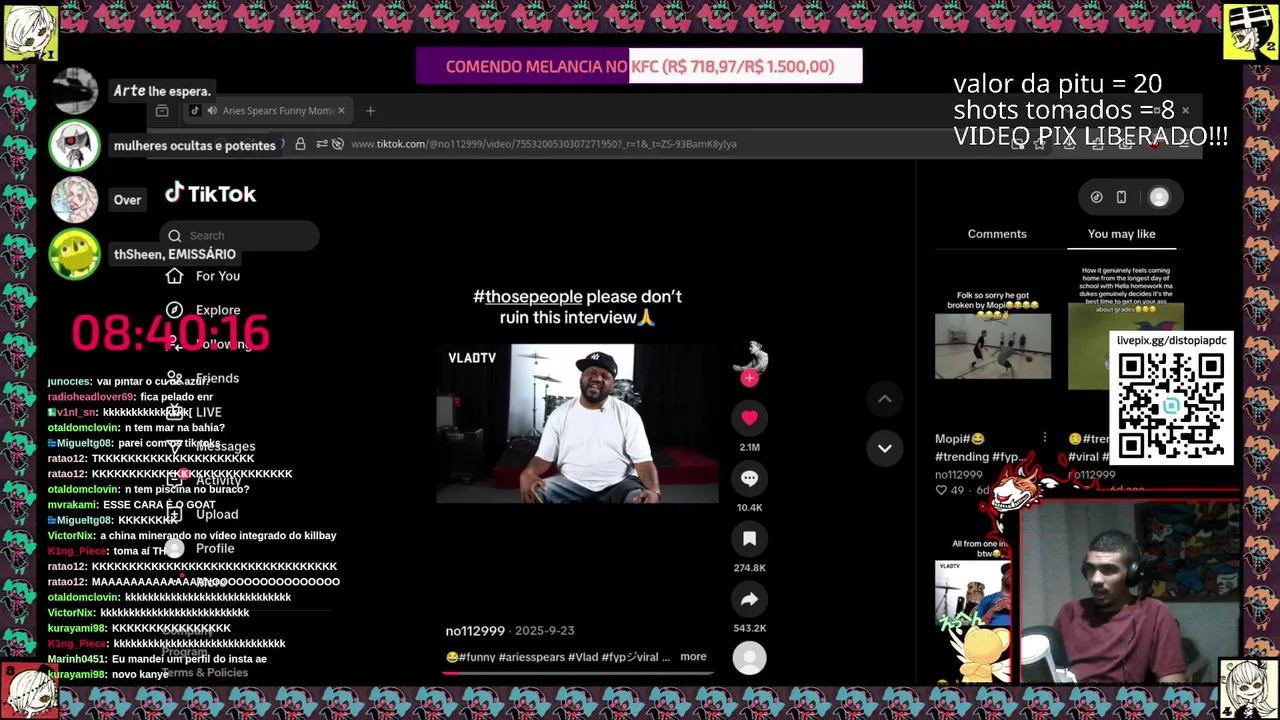Like the video with the heart icon
Viewport: 1280px width, 720px height.
[x=749, y=418]
